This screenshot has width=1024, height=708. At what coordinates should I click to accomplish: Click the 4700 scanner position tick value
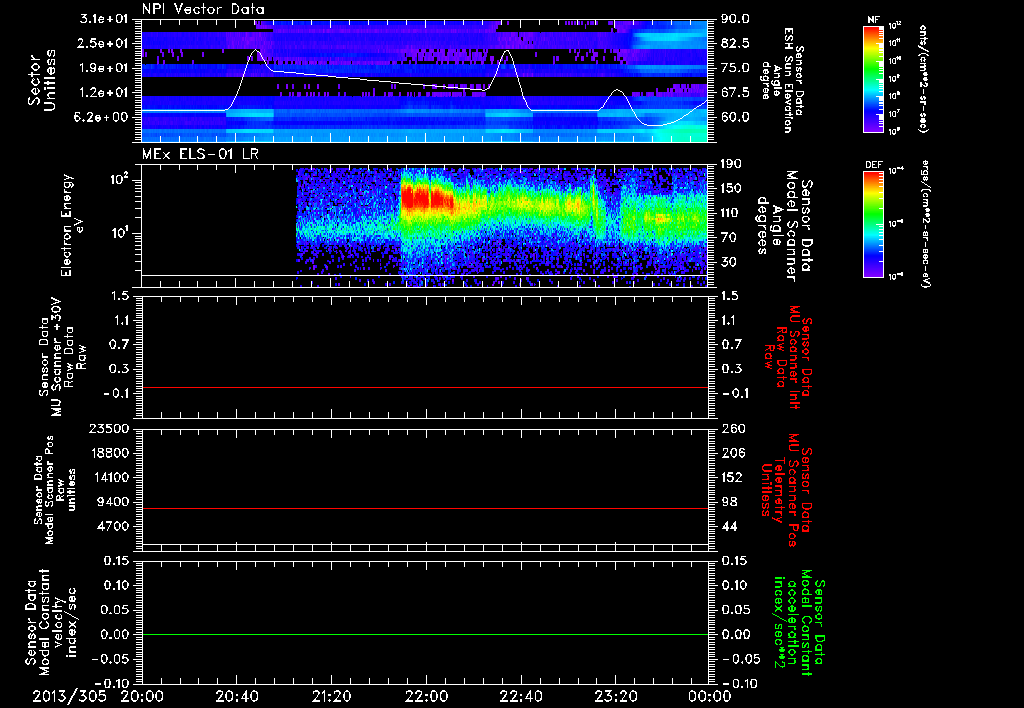[115, 526]
